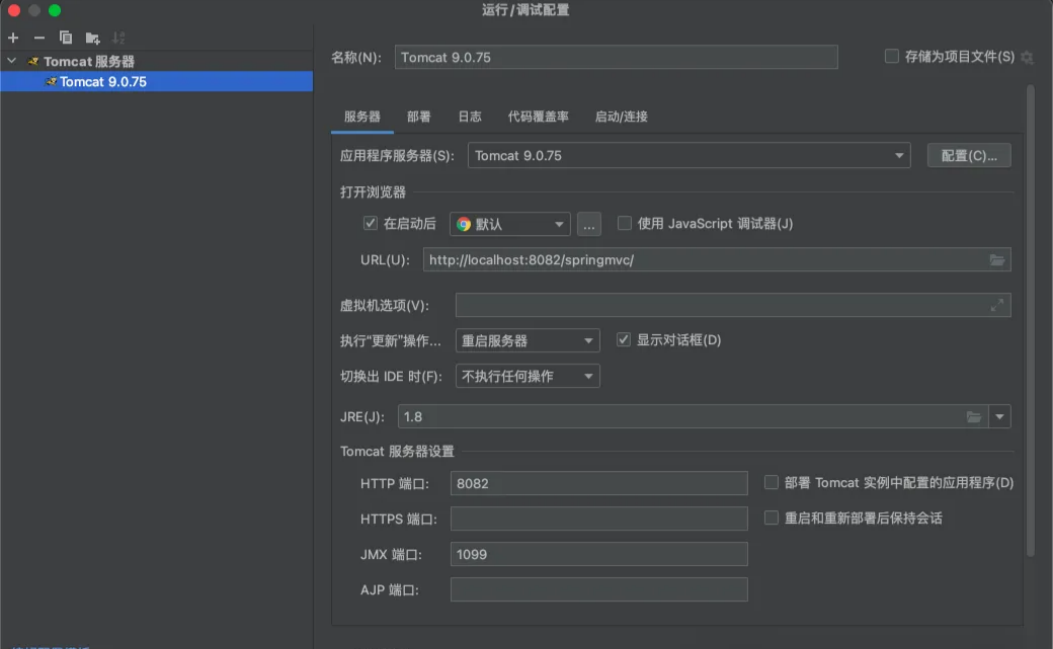The width and height of the screenshot is (1053, 649).
Task: Open the JRE dropdown arrow
Action: coord(999,417)
